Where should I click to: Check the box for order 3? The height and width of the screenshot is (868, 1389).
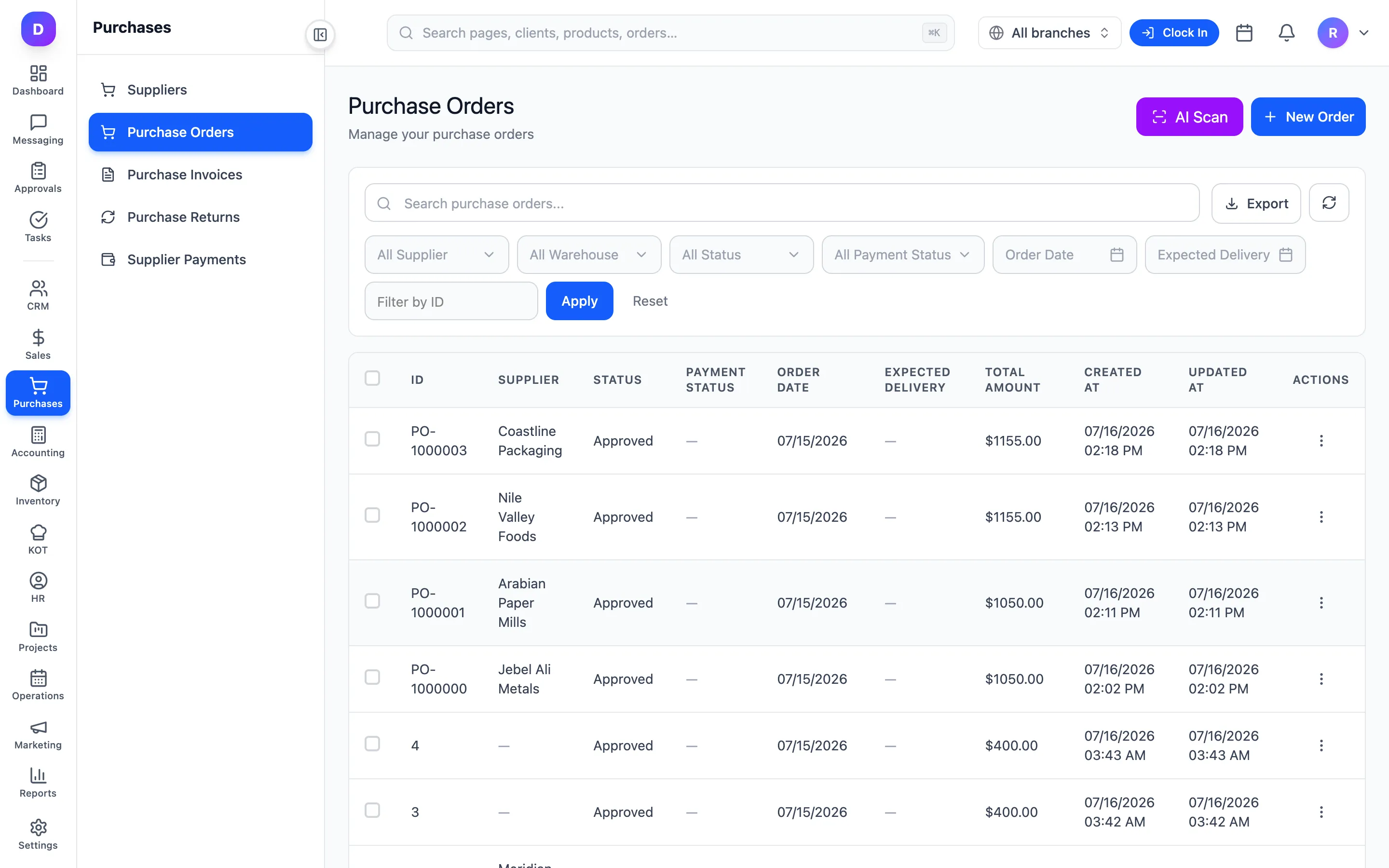[x=372, y=811]
